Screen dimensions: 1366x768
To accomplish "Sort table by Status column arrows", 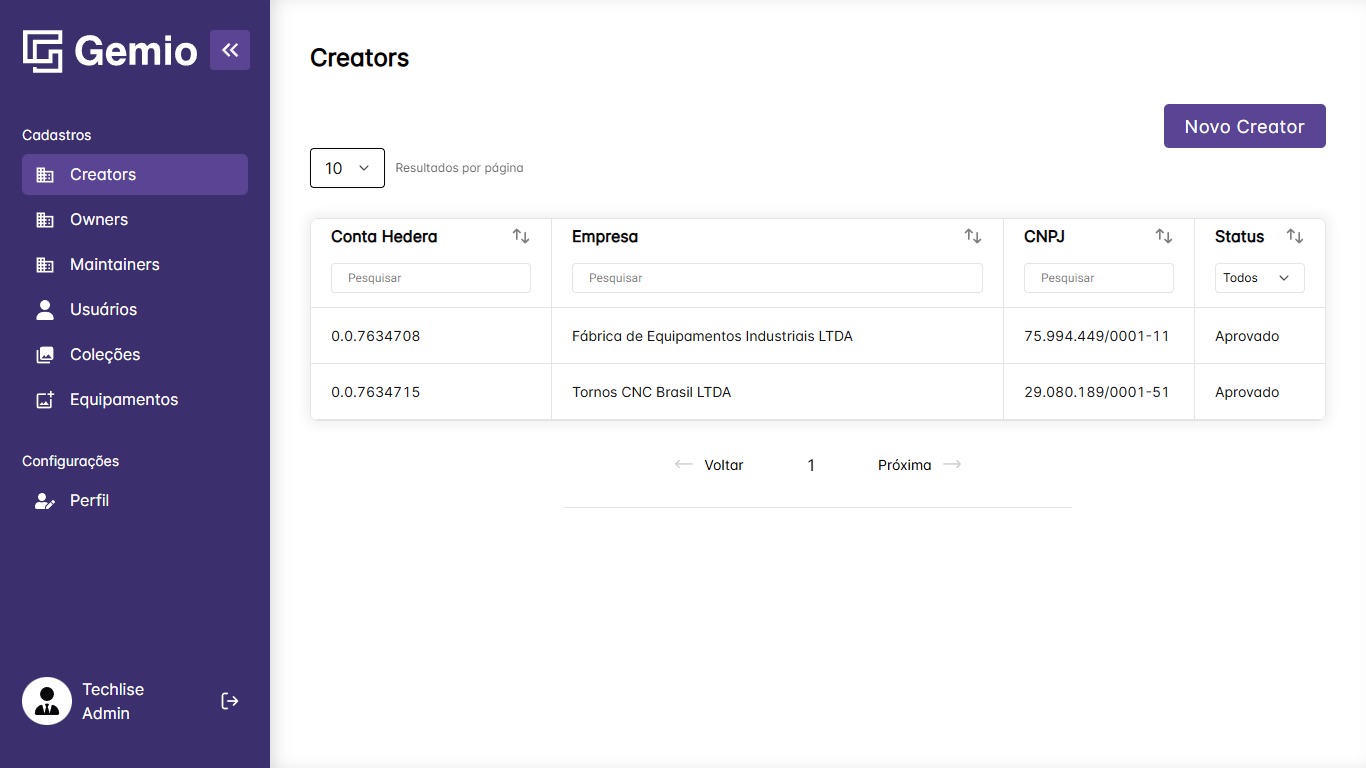I will coord(1294,237).
